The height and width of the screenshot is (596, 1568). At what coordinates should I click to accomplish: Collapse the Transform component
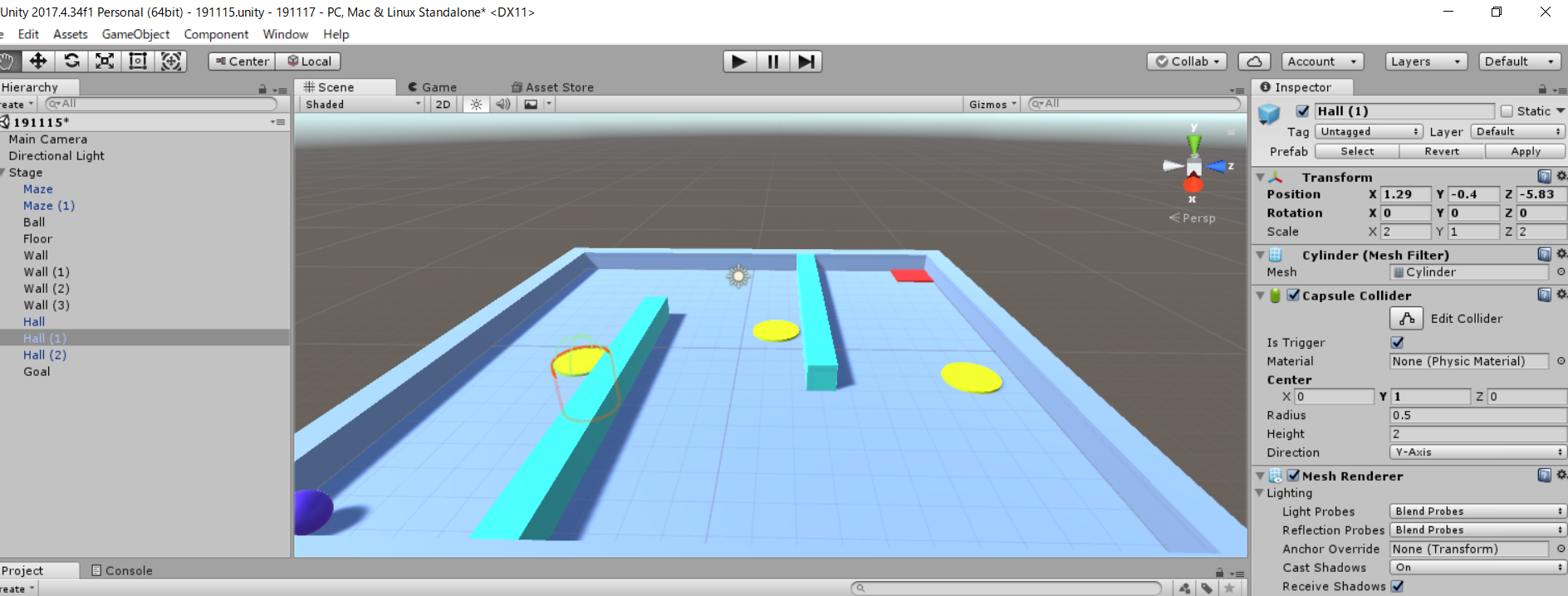(1261, 177)
